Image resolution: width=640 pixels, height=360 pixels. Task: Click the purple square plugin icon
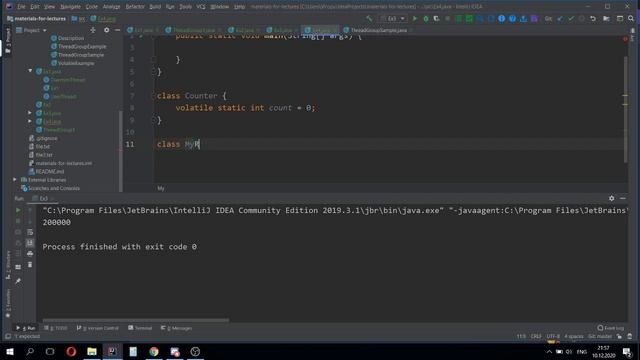534,18
